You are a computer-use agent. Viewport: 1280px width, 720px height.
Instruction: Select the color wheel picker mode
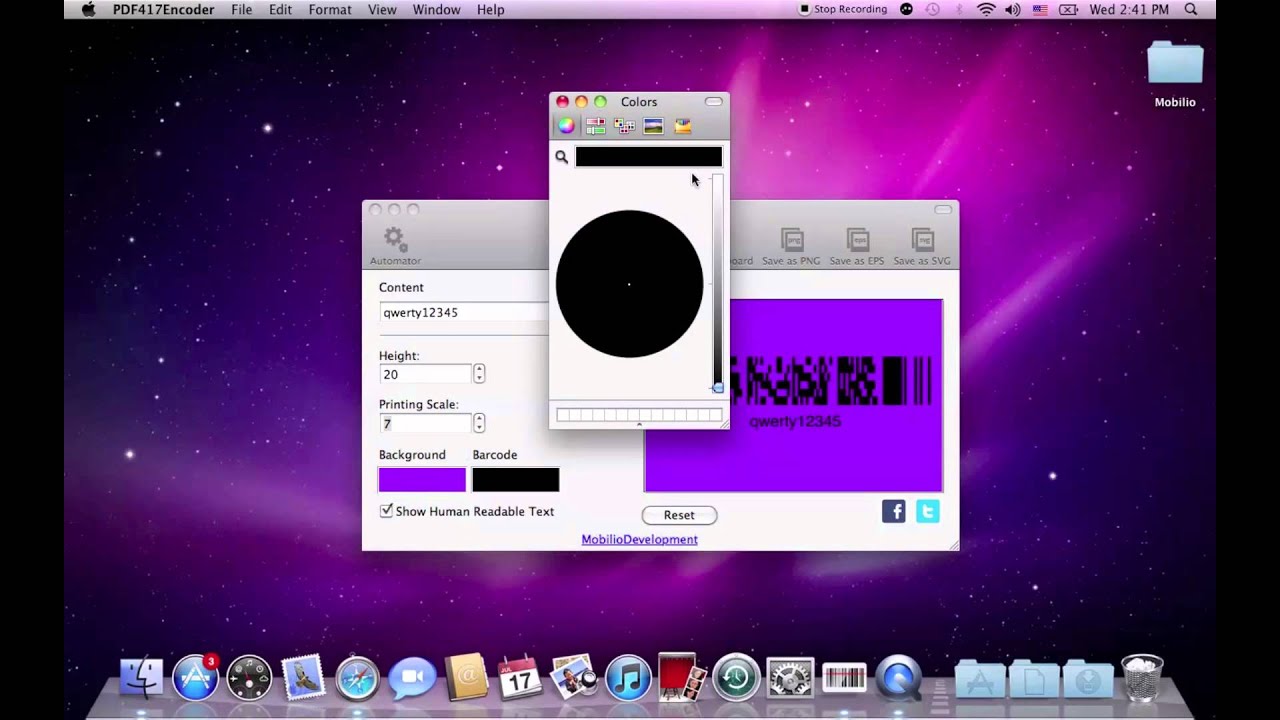click(566, 126)
